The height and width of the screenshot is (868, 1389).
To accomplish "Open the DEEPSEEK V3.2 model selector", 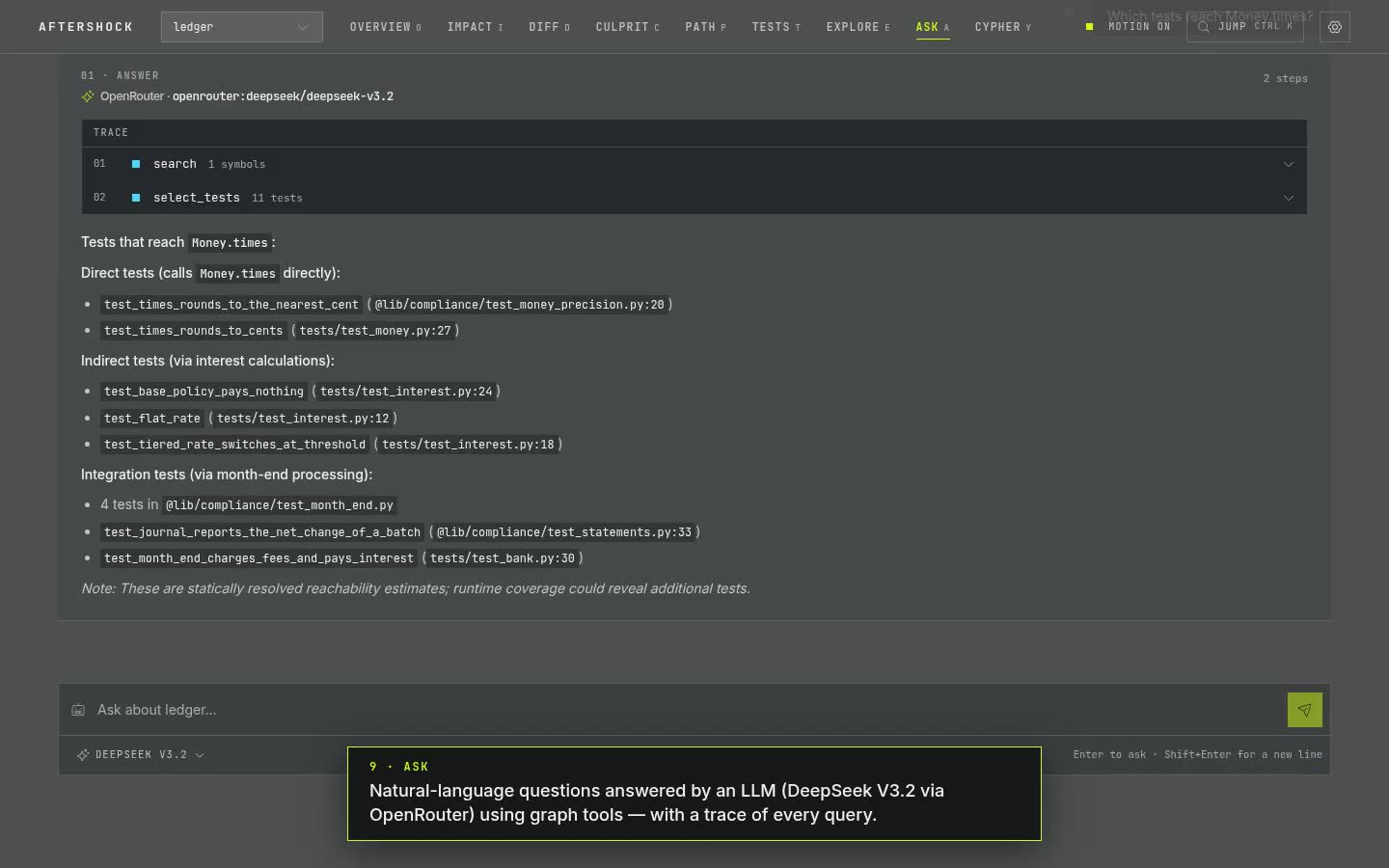I will (x=141, y=755).
